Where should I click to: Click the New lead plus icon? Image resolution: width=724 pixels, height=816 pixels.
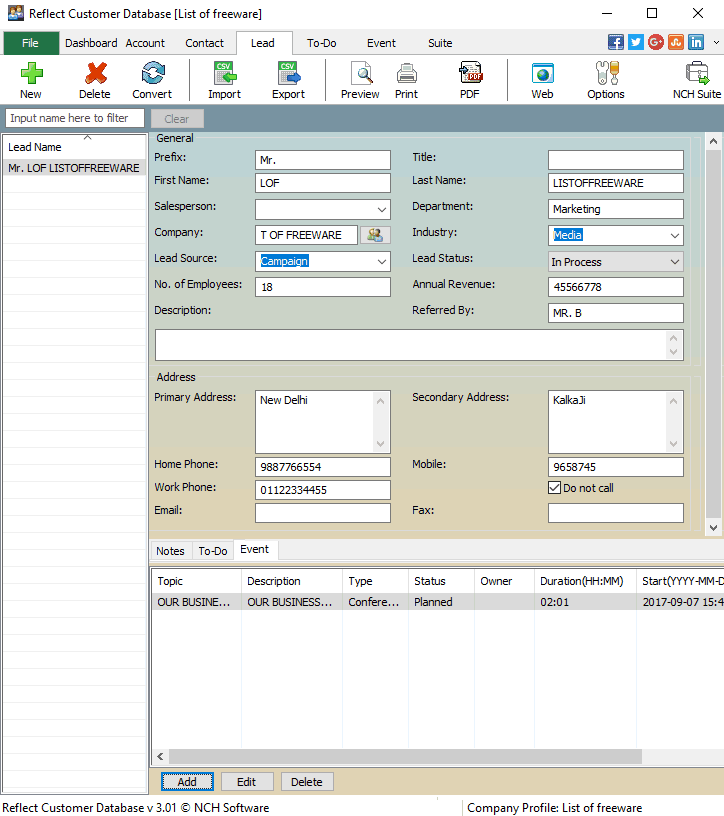(x=31, y=73)
